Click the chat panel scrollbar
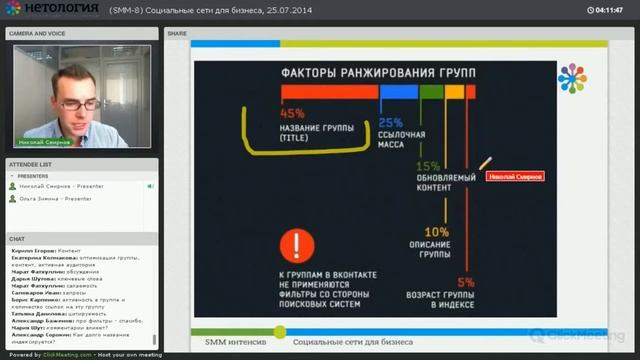 (x=154, y=340)
